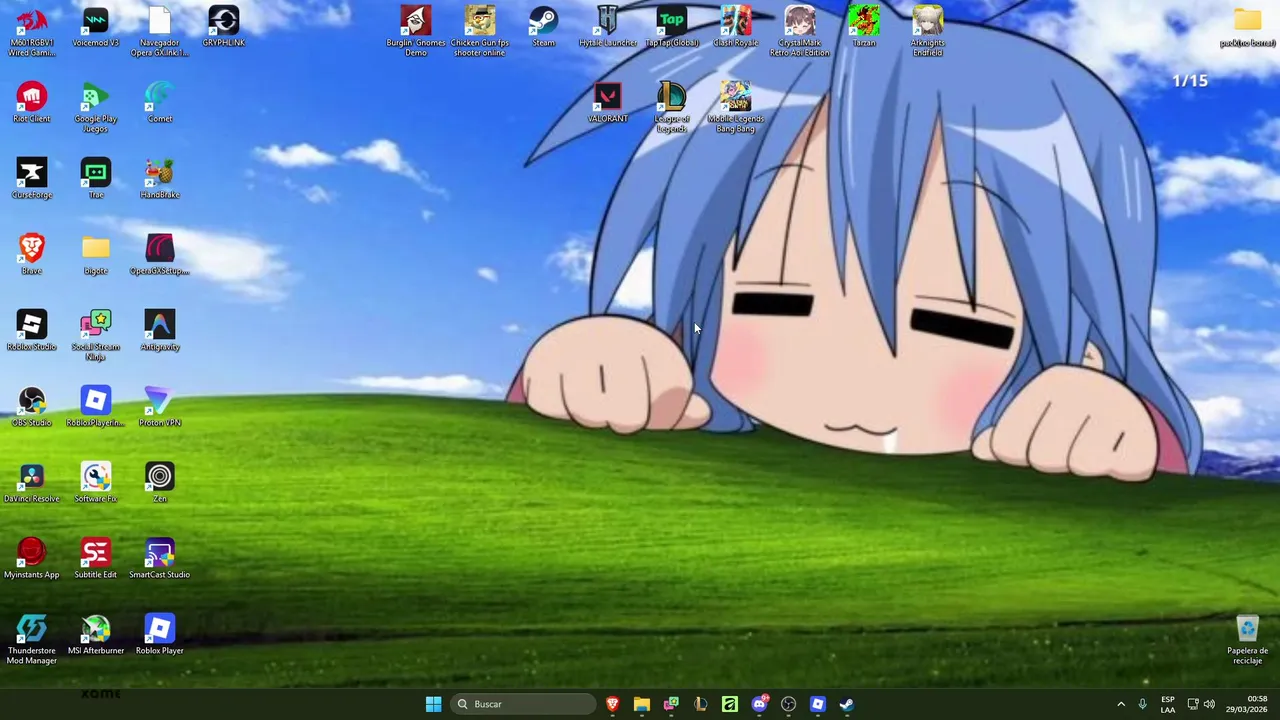Screen dimensions: 1280x720
Task: Select the RobloxPlayerInstaller icon
Action: point(95,408)
